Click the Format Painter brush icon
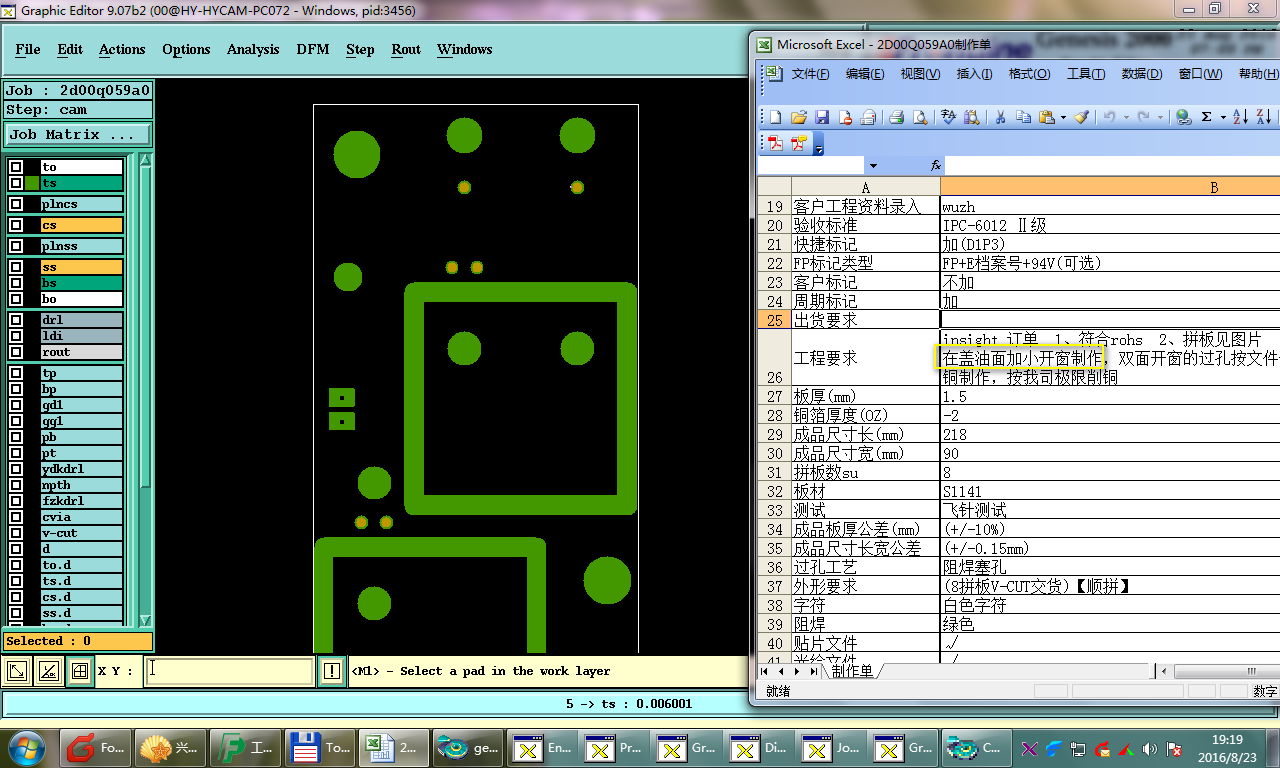Screen dimensions: 1280x768 tap(1081, 117)
